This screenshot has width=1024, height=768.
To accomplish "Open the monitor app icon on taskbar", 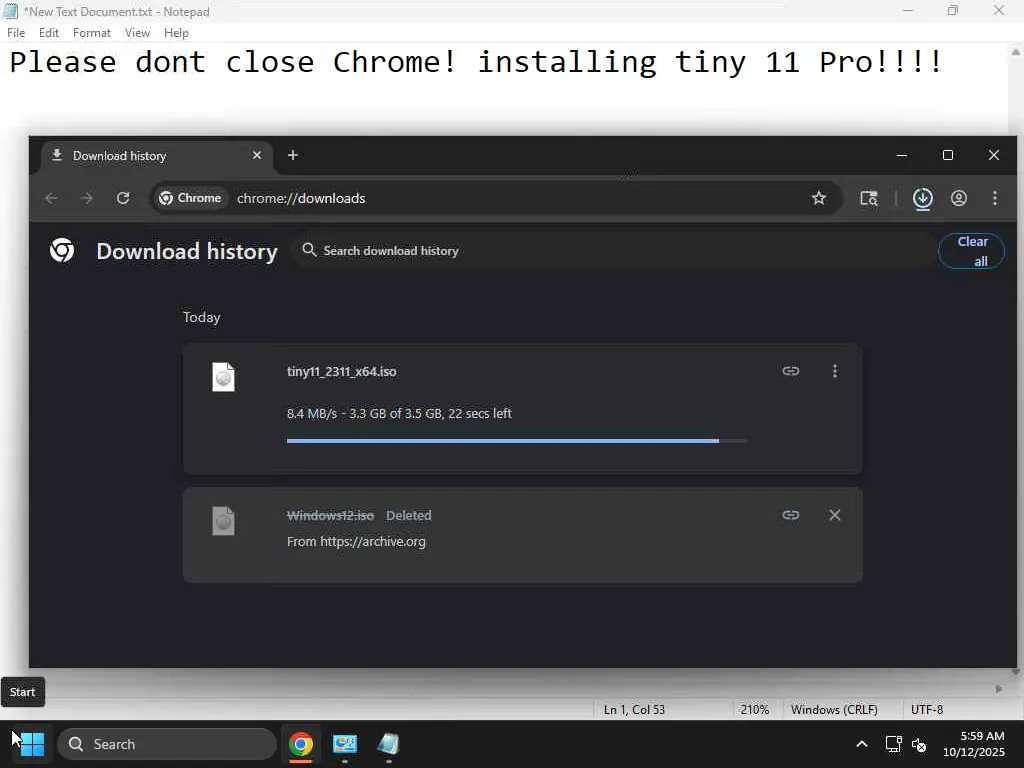I will click(345, 744).
